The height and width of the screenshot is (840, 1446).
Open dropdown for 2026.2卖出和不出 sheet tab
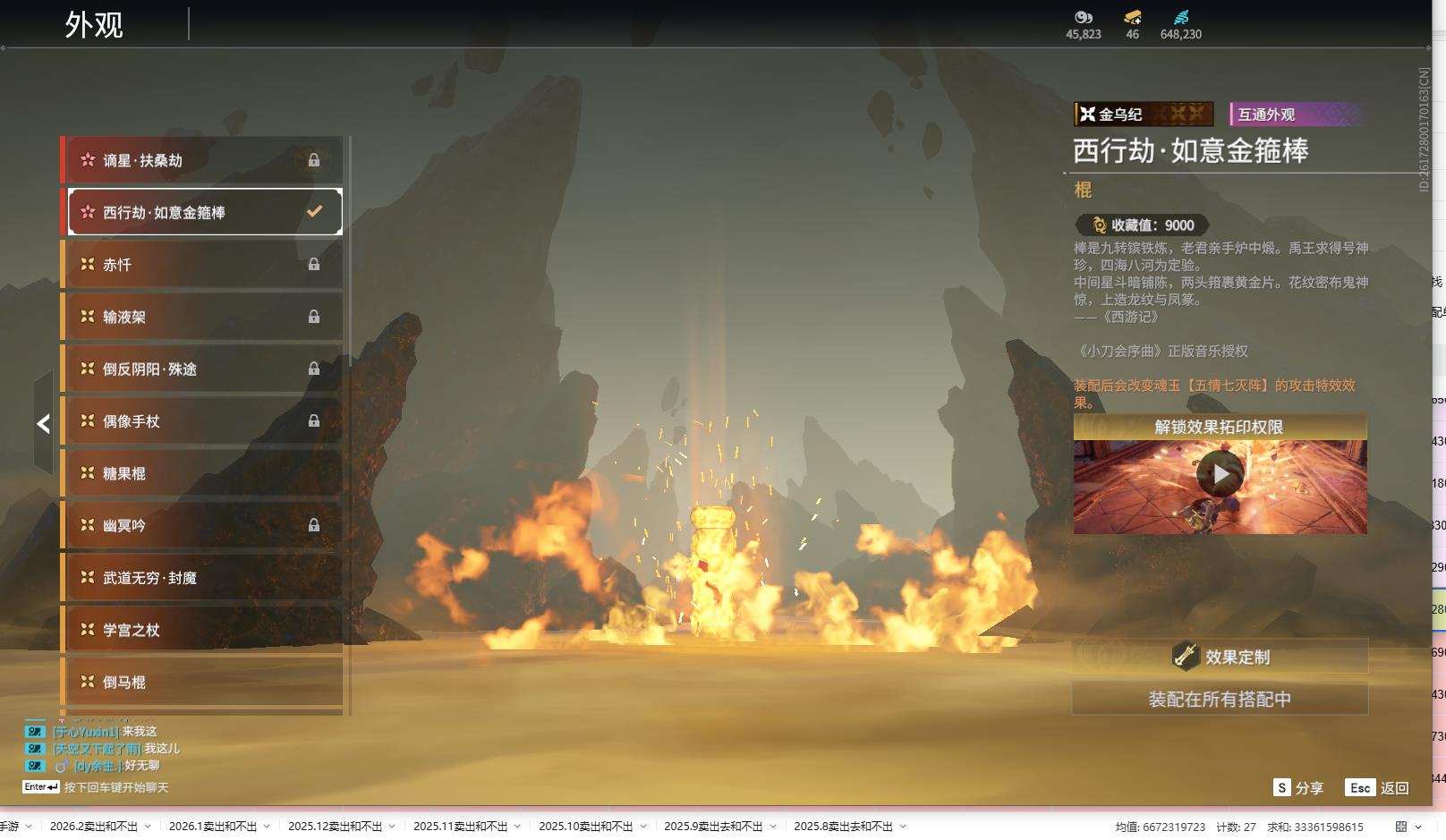[x=148, y=827]
